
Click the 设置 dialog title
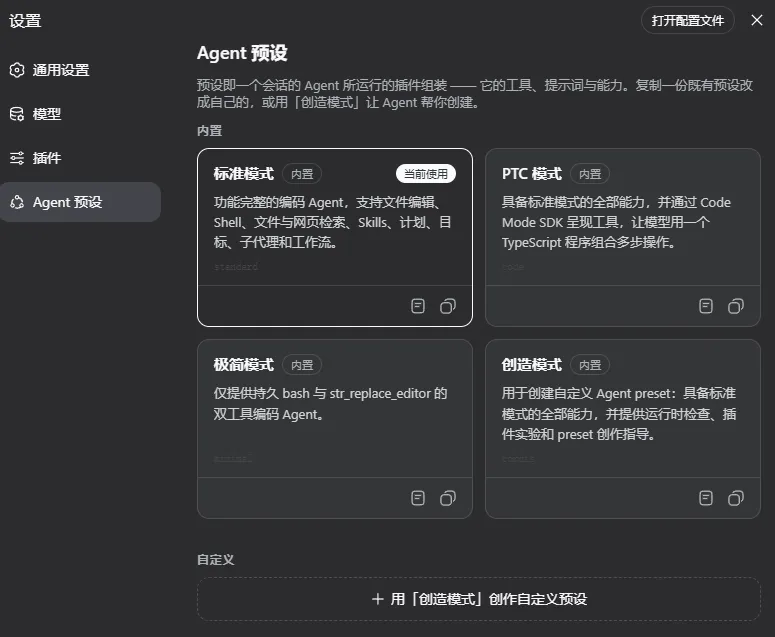(x=25, y=21)
